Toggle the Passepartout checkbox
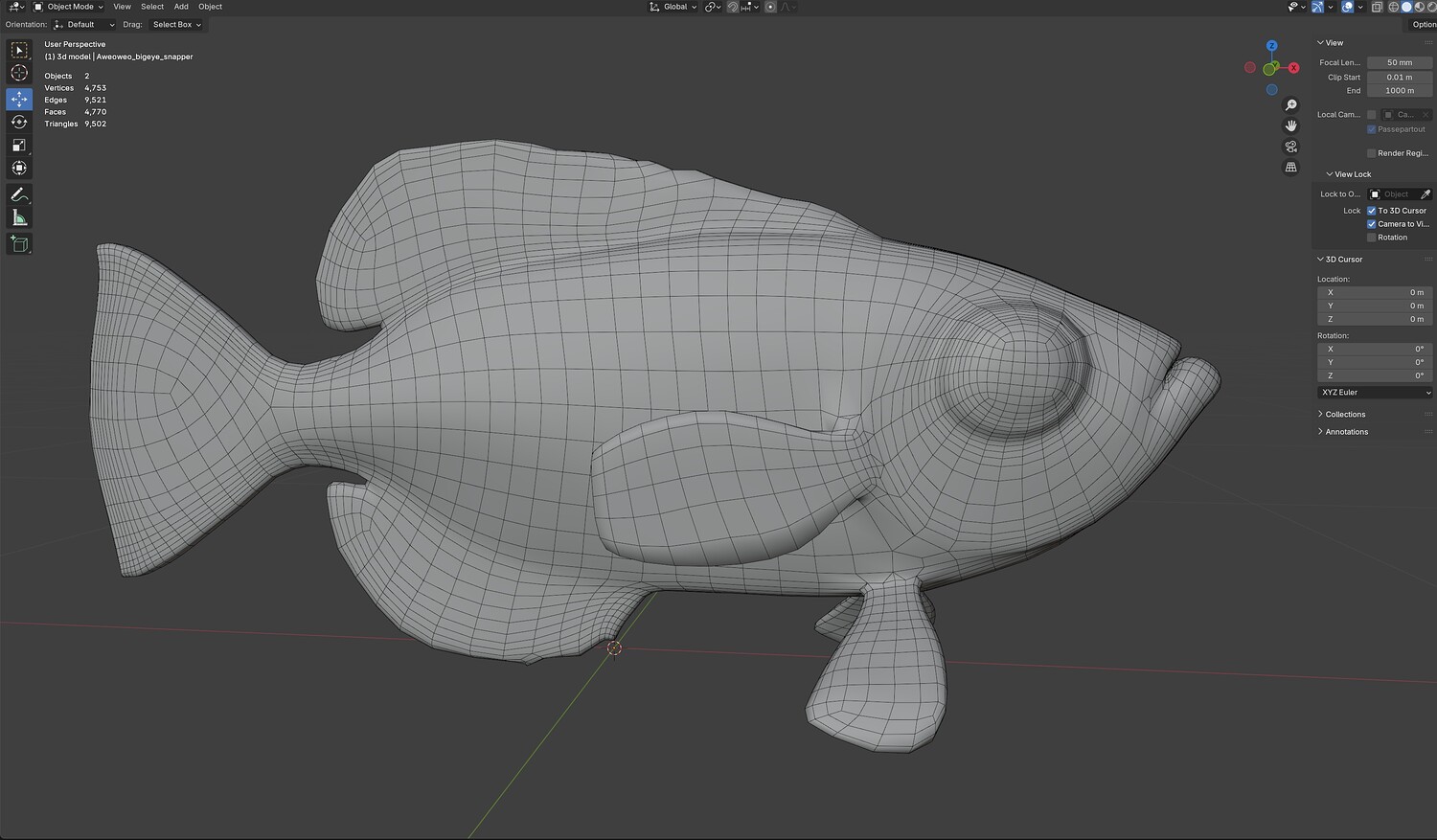Image resolution: width=1437 pixels, height=840 pixels. 1372,129
